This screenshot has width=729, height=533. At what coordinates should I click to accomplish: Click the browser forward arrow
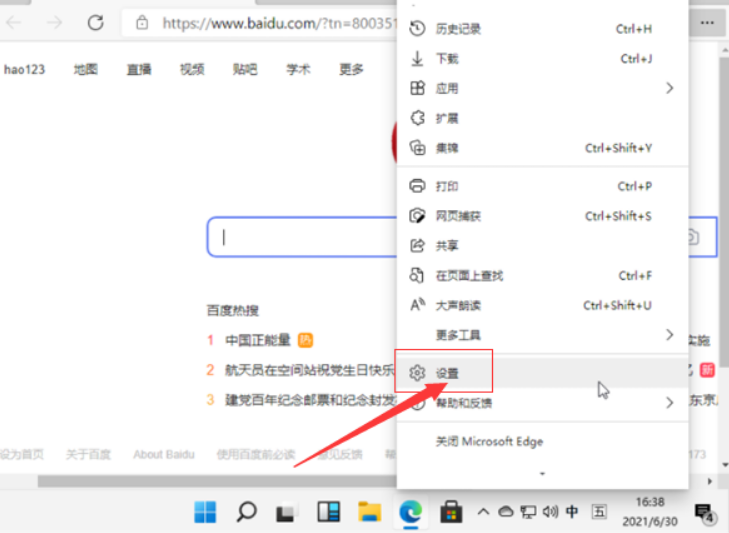[x=54, y=22]
